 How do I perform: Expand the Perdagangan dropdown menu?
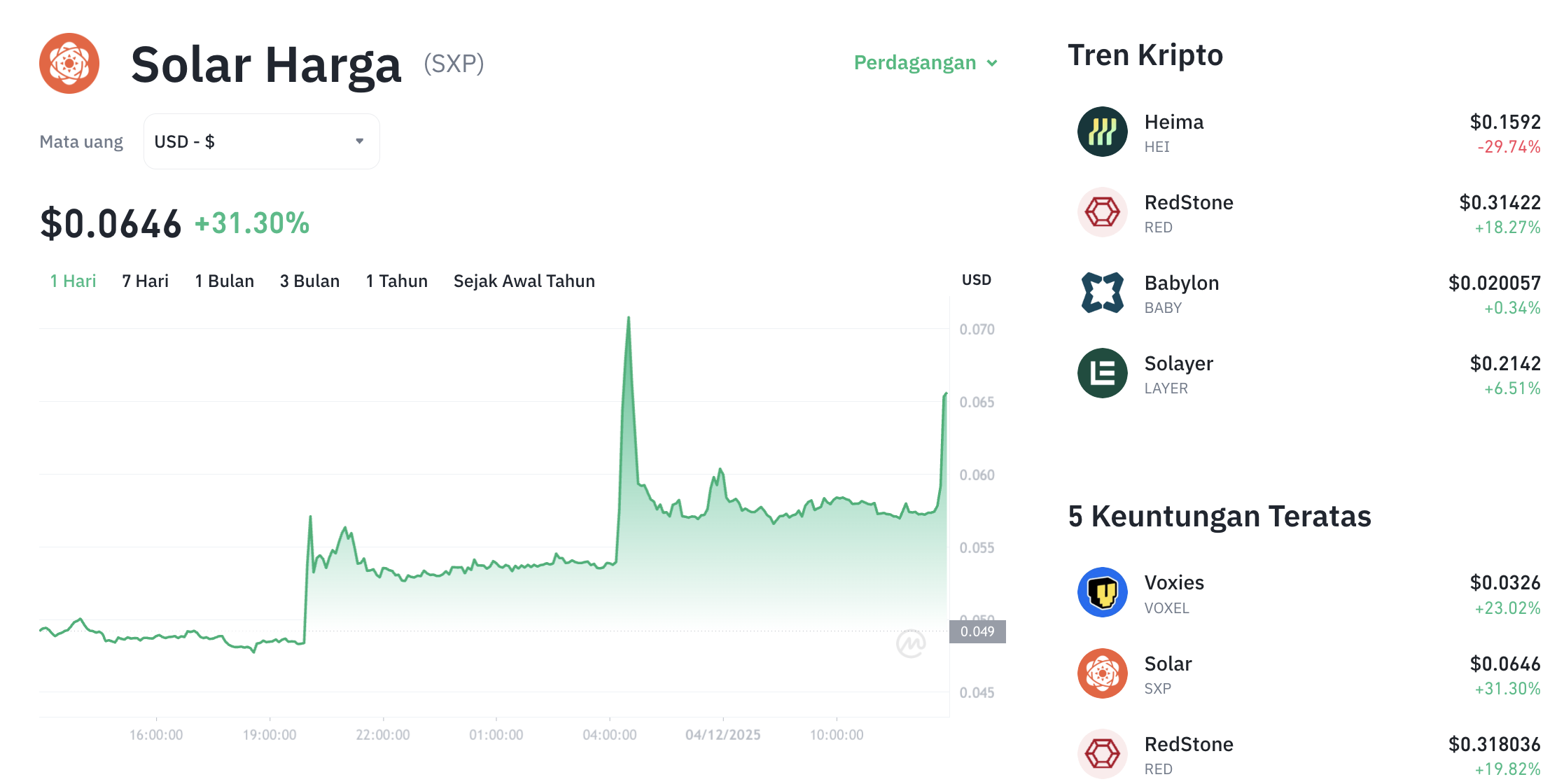[x=926, y=62]
